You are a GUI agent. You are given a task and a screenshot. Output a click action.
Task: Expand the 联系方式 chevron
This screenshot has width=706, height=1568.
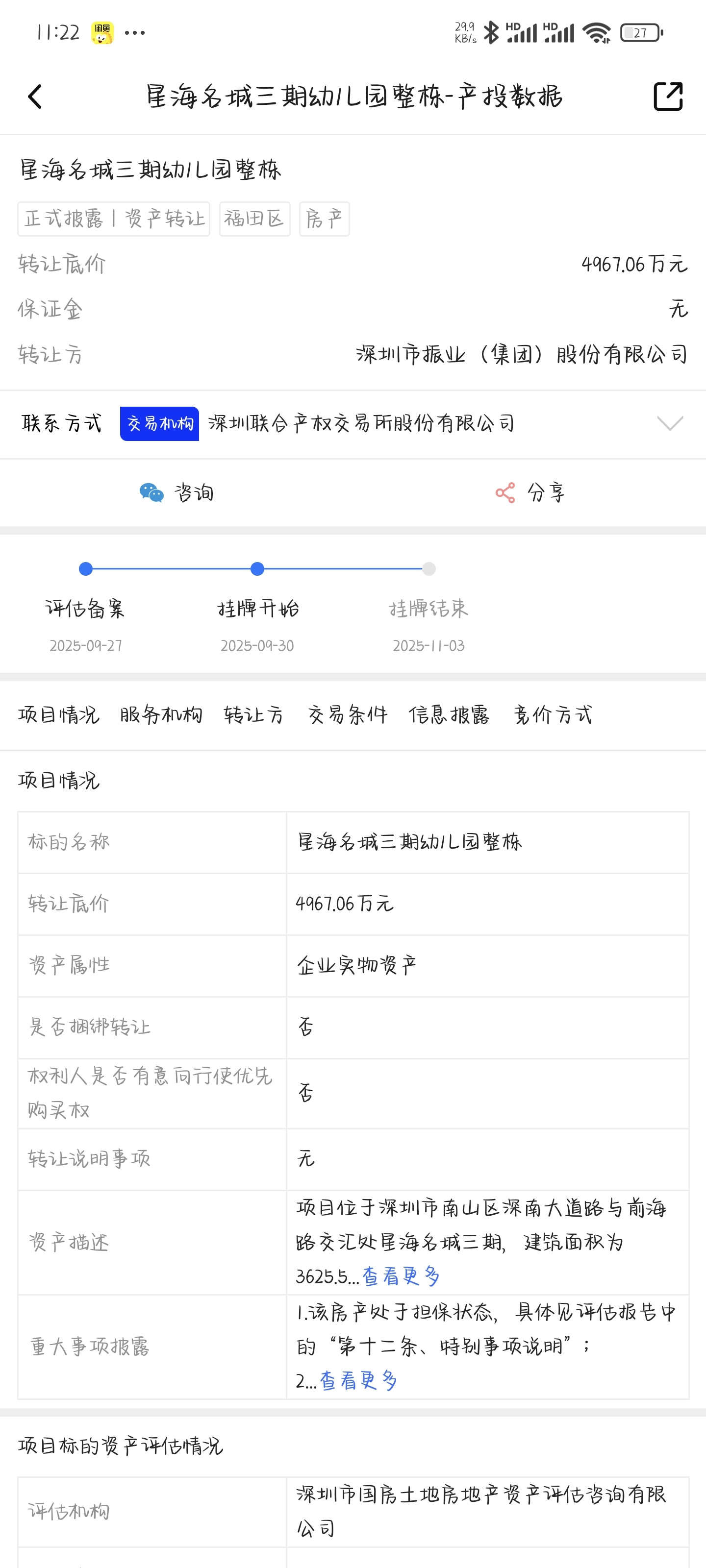click(670, 423)
